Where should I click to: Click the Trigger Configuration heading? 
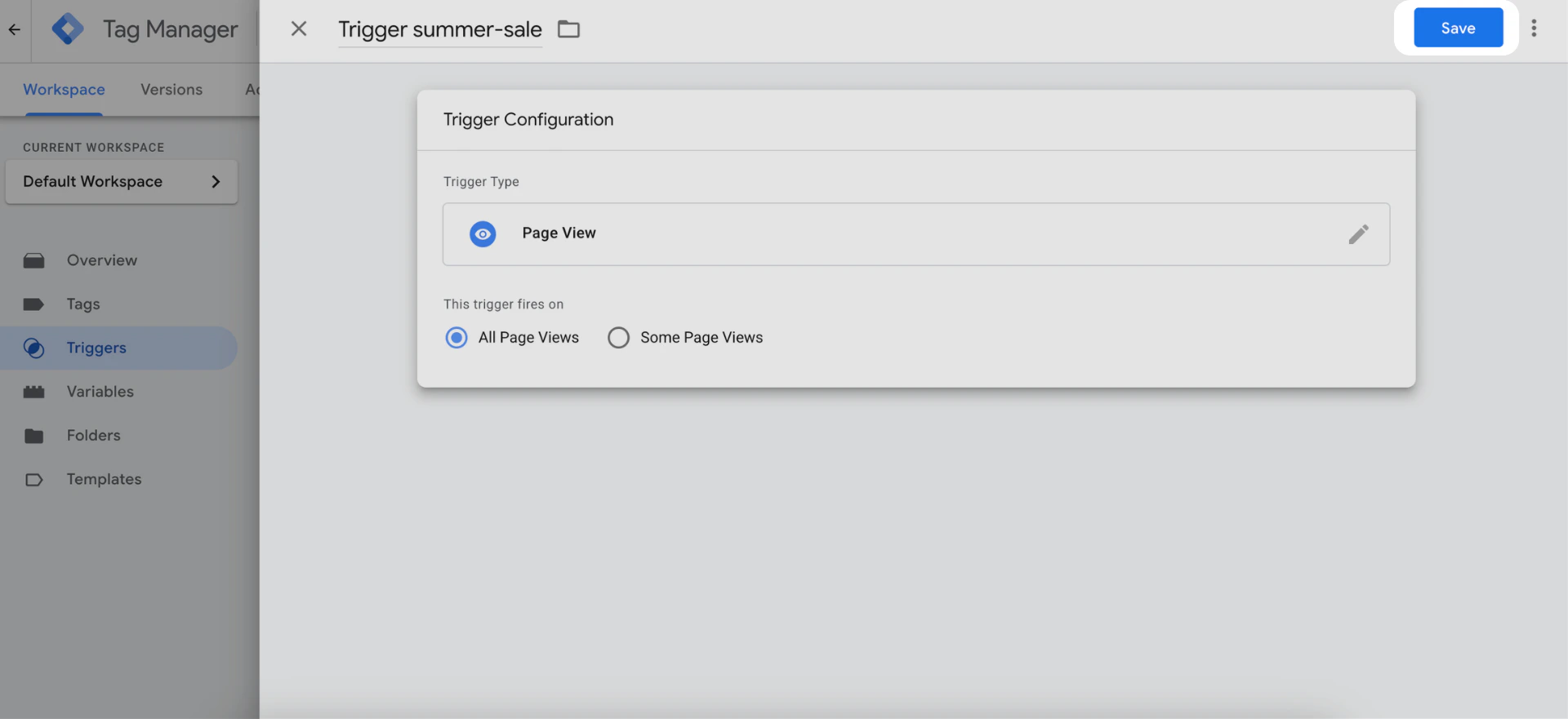pos(528,119)
